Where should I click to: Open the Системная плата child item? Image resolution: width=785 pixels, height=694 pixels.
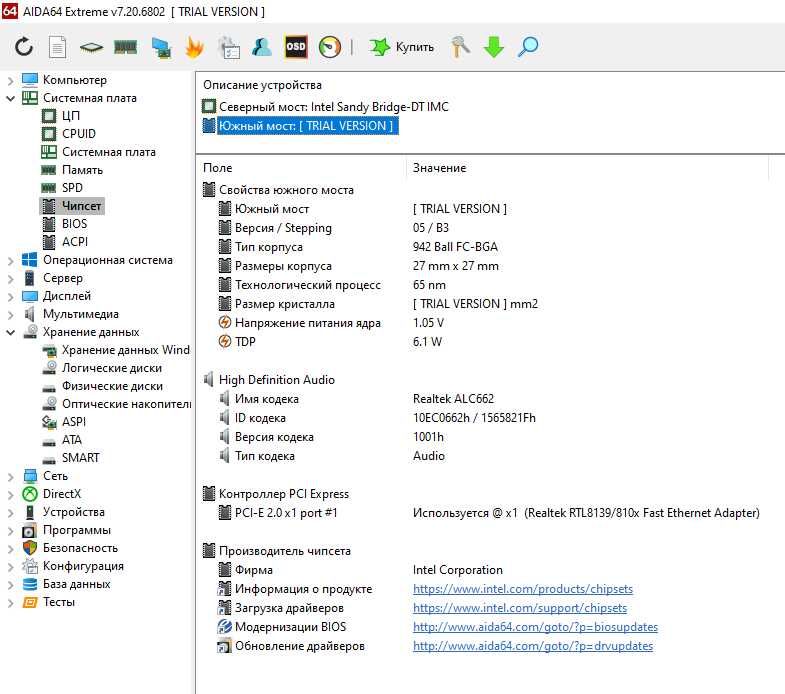[x=109, y=152]
